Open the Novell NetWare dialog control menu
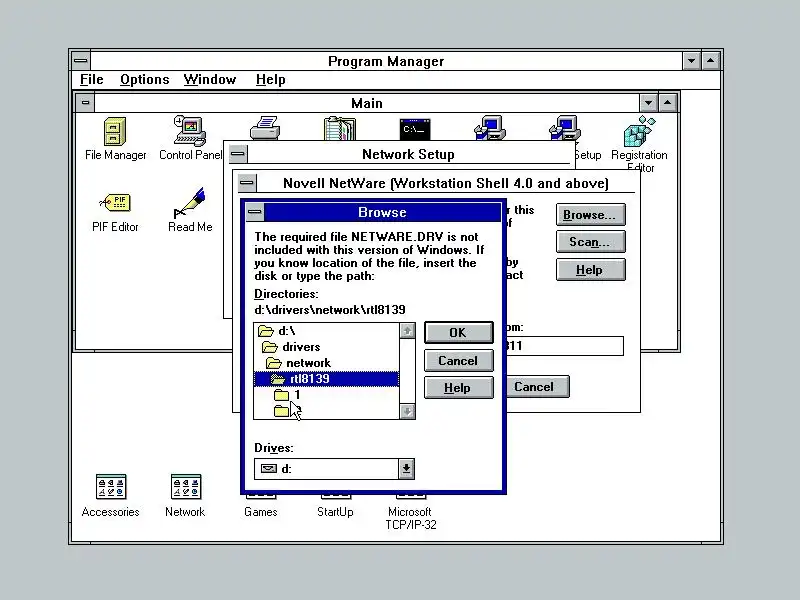The height and width of the screenshot is (600, 800). pyautogui.click(x=247, y=183)
